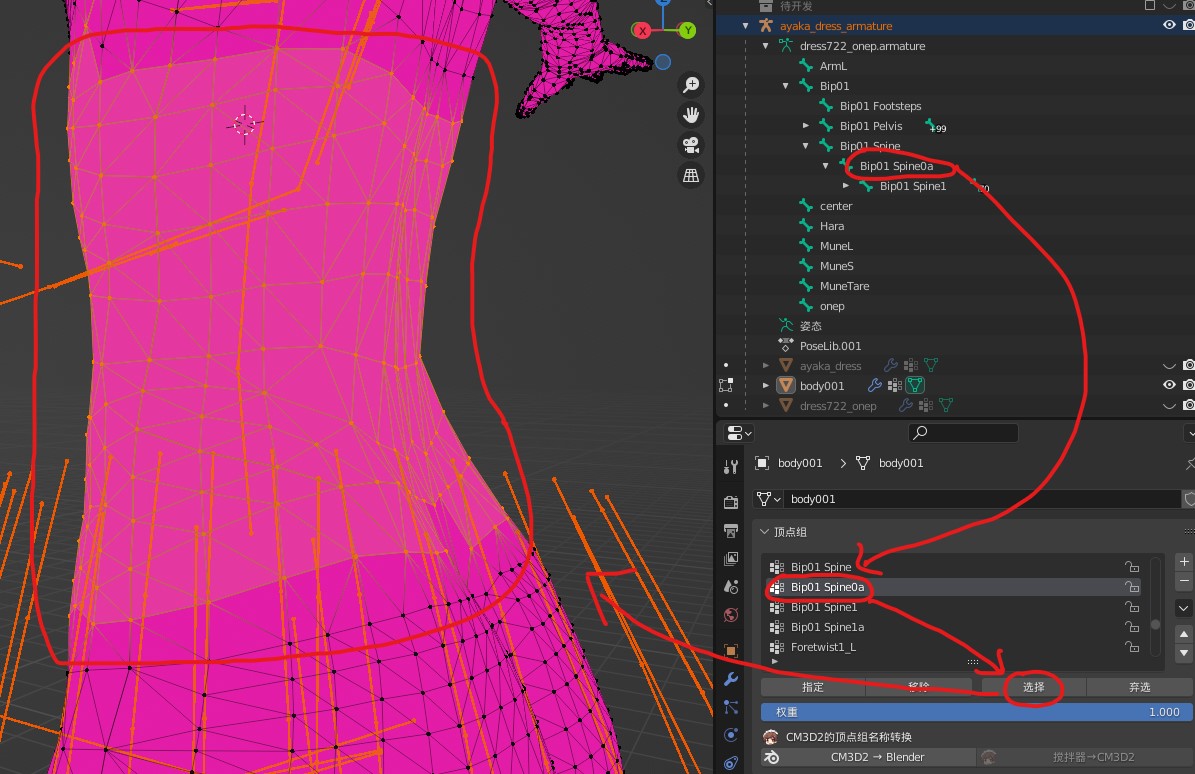The image size is (1195, 774).
Task: Remove vertex group with minus button
Action: point(1184,581)
